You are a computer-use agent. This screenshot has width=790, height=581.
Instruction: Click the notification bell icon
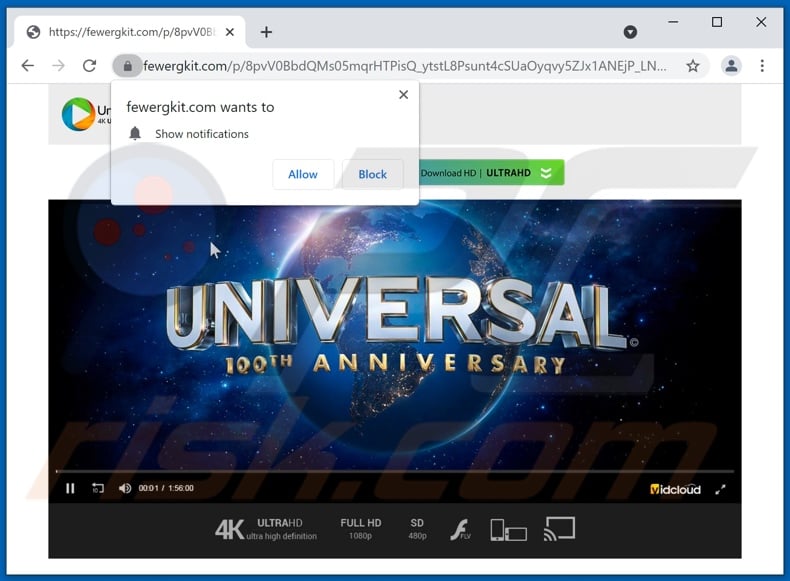click(x=135, y=134)
